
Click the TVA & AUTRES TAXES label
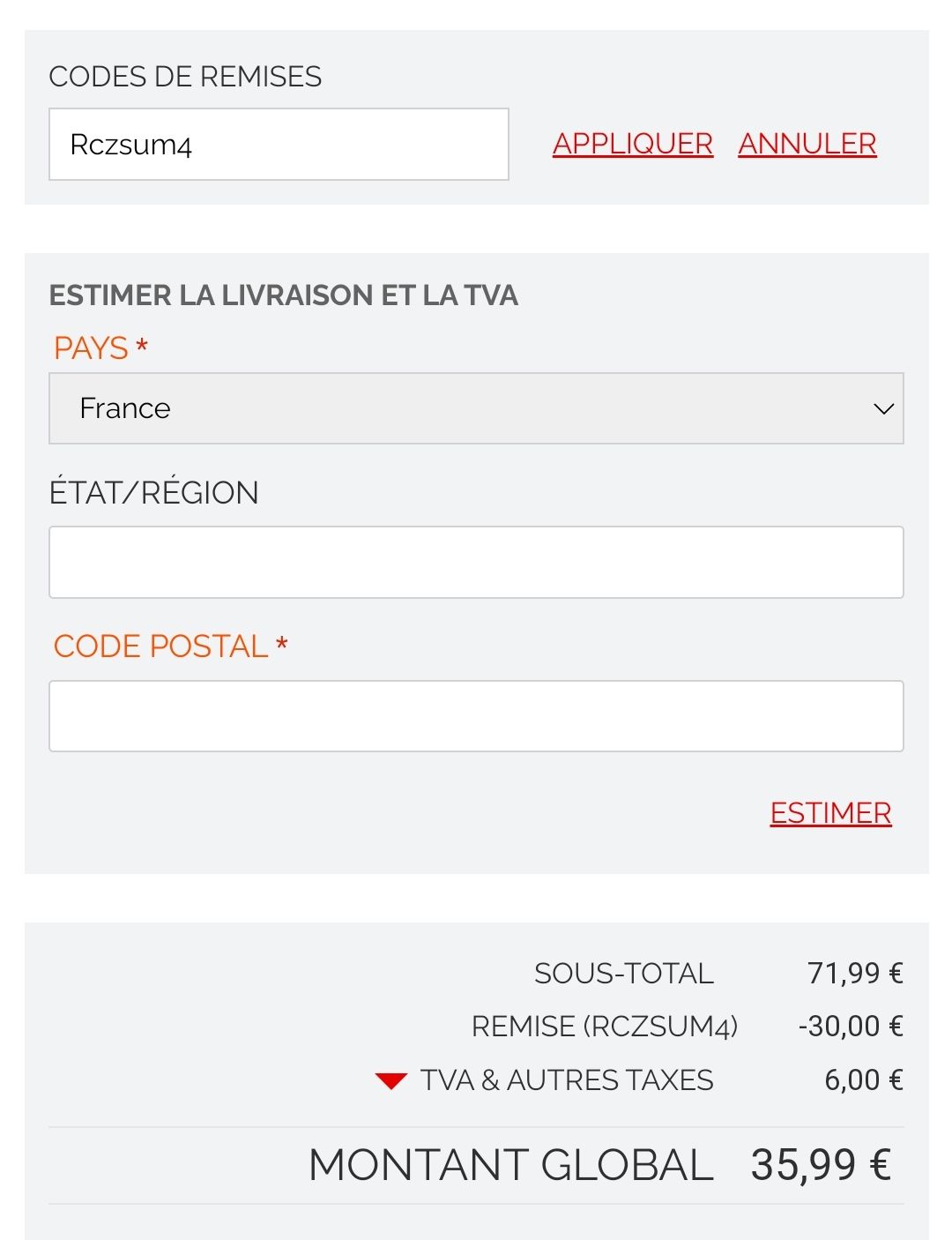(566, 1080)
